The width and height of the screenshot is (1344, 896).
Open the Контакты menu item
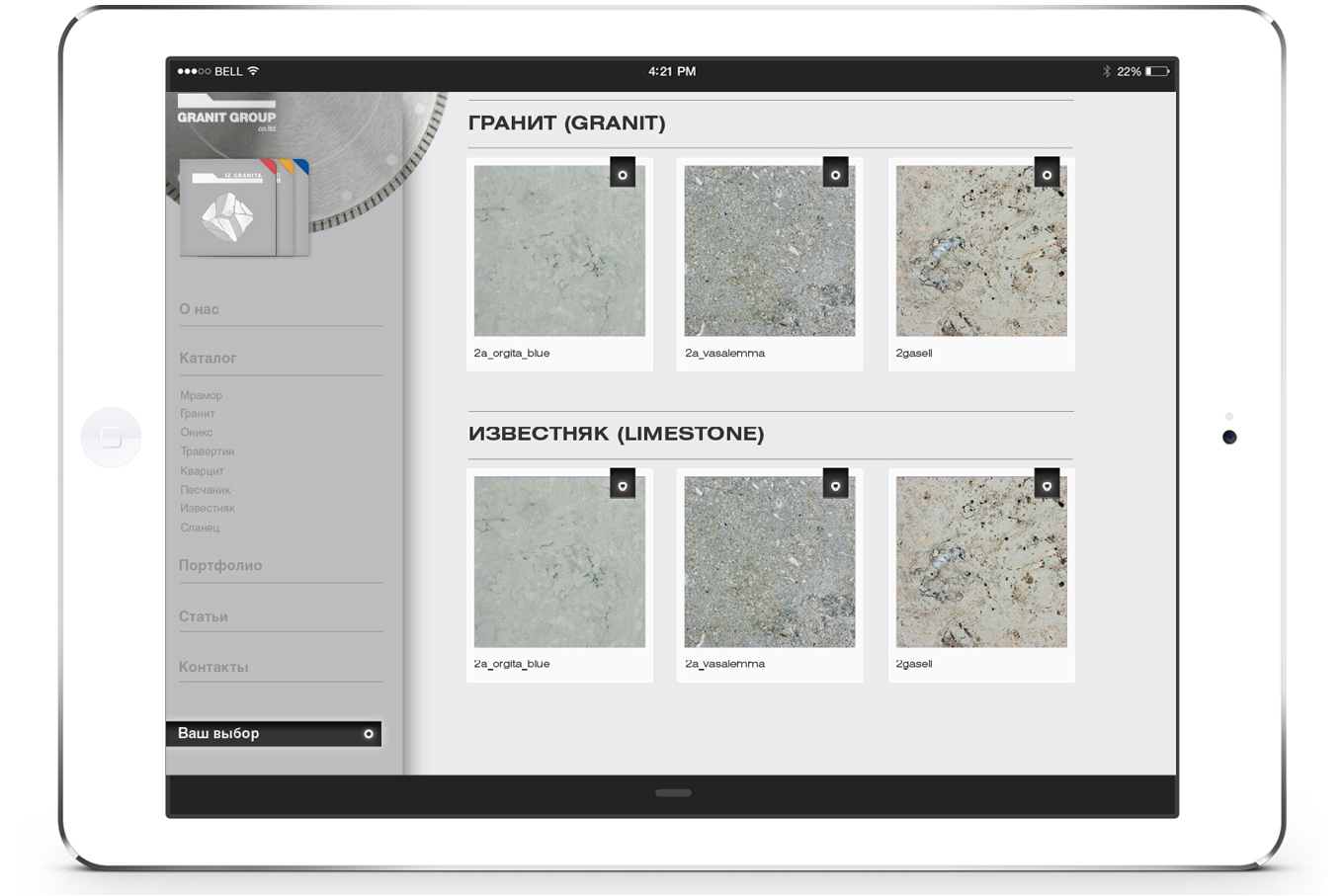tap(213, 667)
